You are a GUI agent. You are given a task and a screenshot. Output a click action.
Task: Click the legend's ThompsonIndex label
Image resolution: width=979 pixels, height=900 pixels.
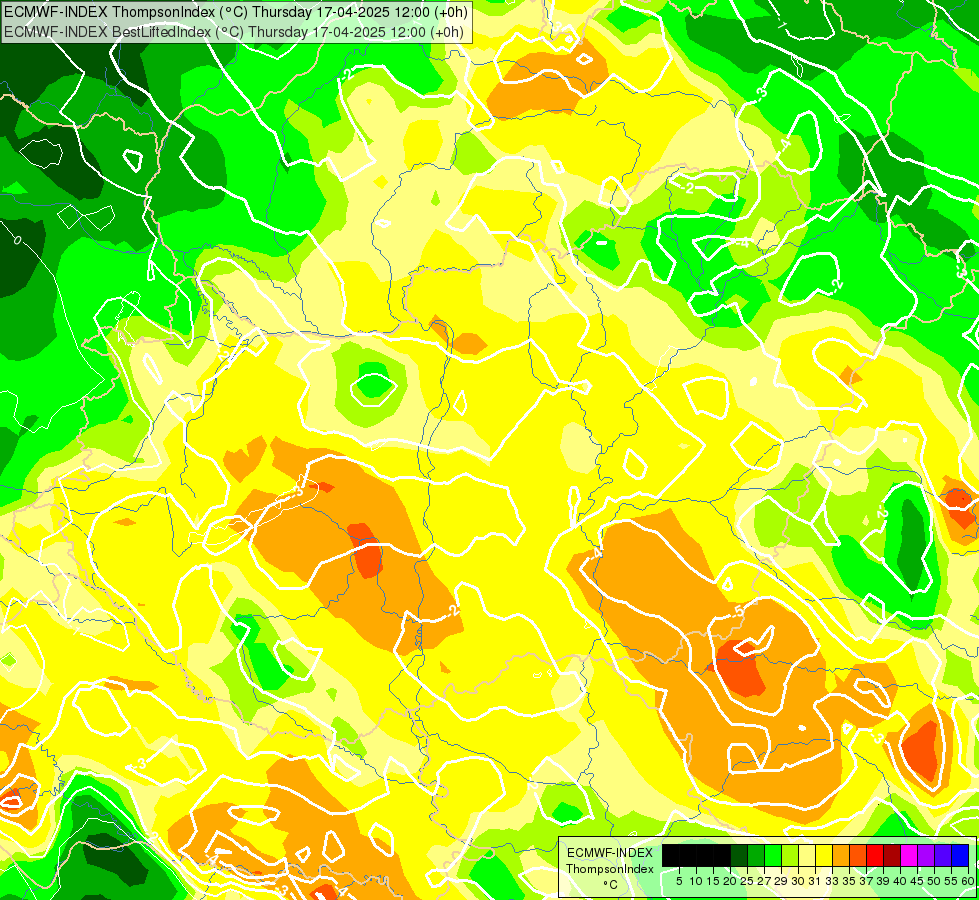(x=610, y=869)
